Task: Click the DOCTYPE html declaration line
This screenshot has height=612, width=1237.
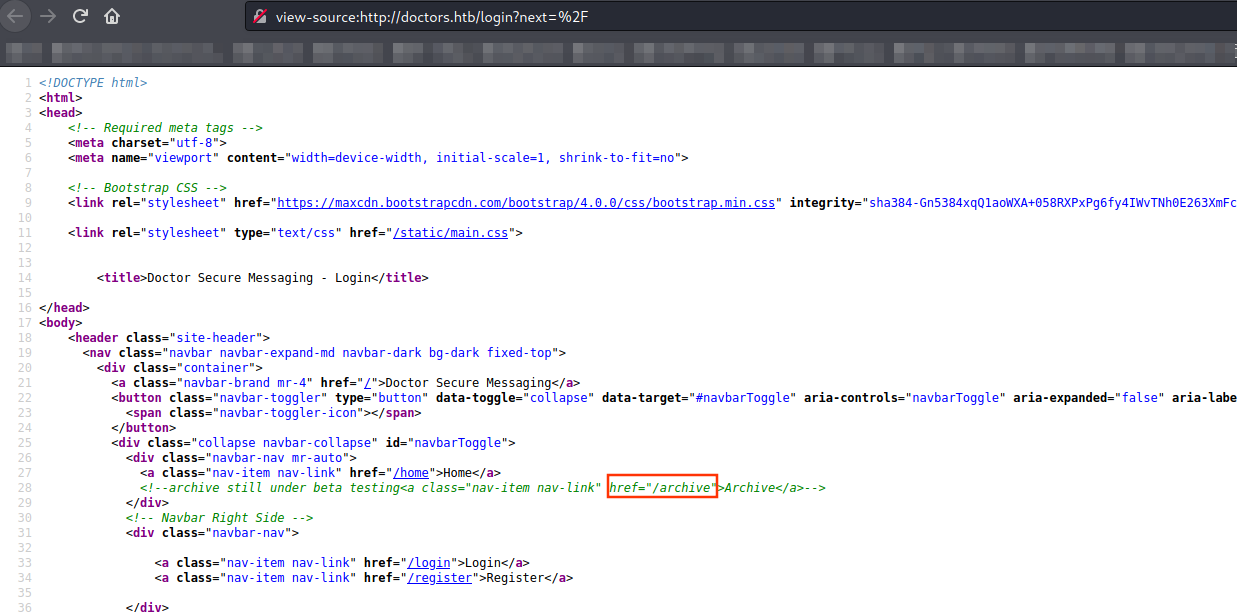Action: [x=93, y=83]
